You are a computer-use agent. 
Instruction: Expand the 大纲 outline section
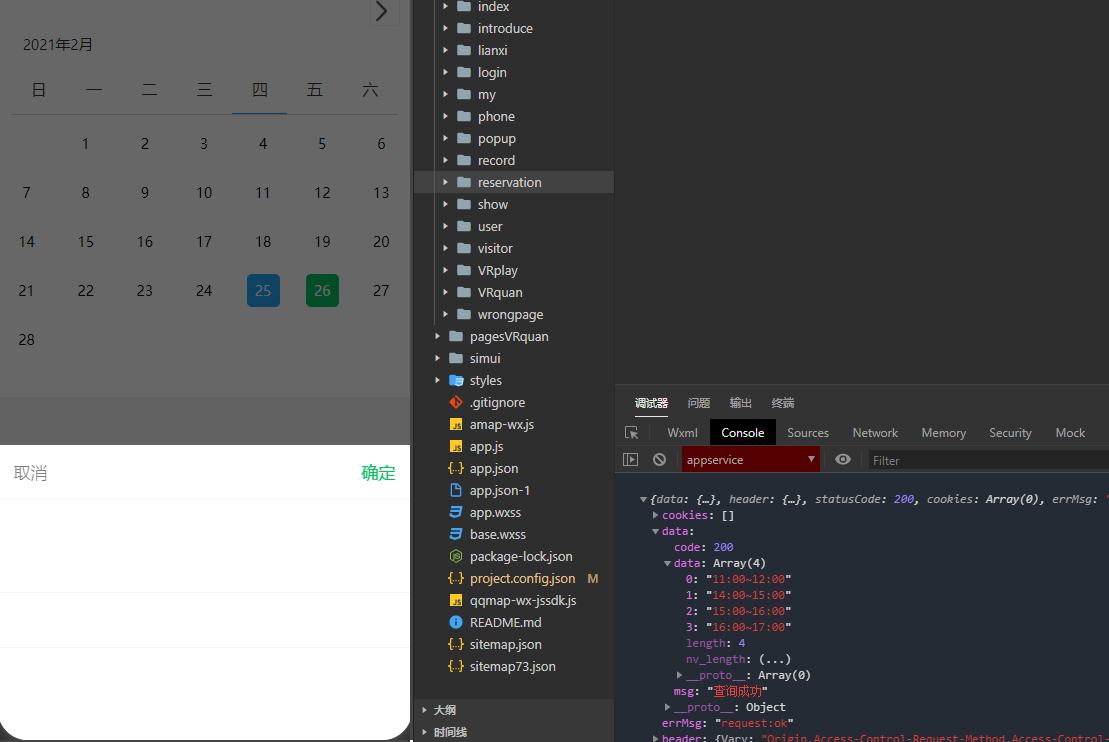pos(424,709)
